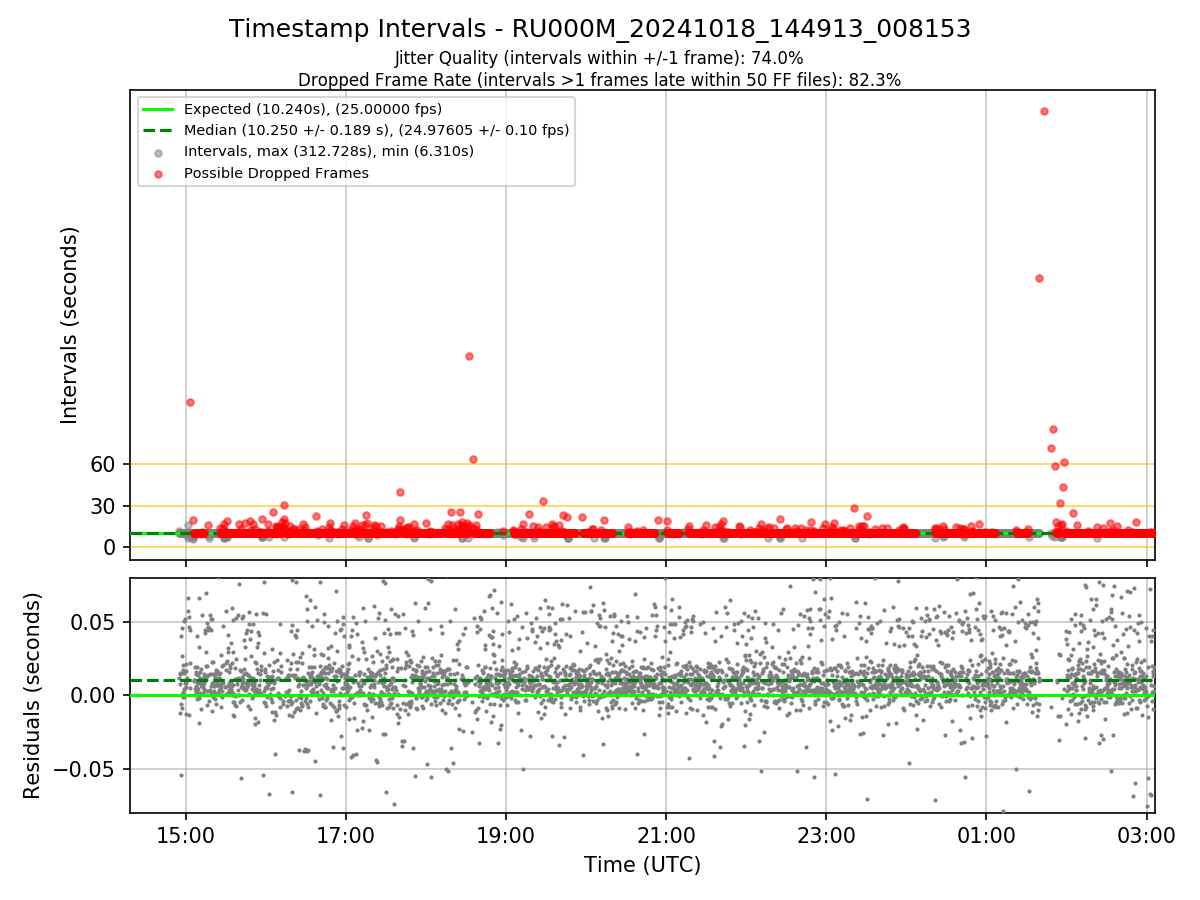The height and width of the screenshot is (900, 1200).
Task: Click the 30 tick on the intervals axis
Action: coord(102,506)
